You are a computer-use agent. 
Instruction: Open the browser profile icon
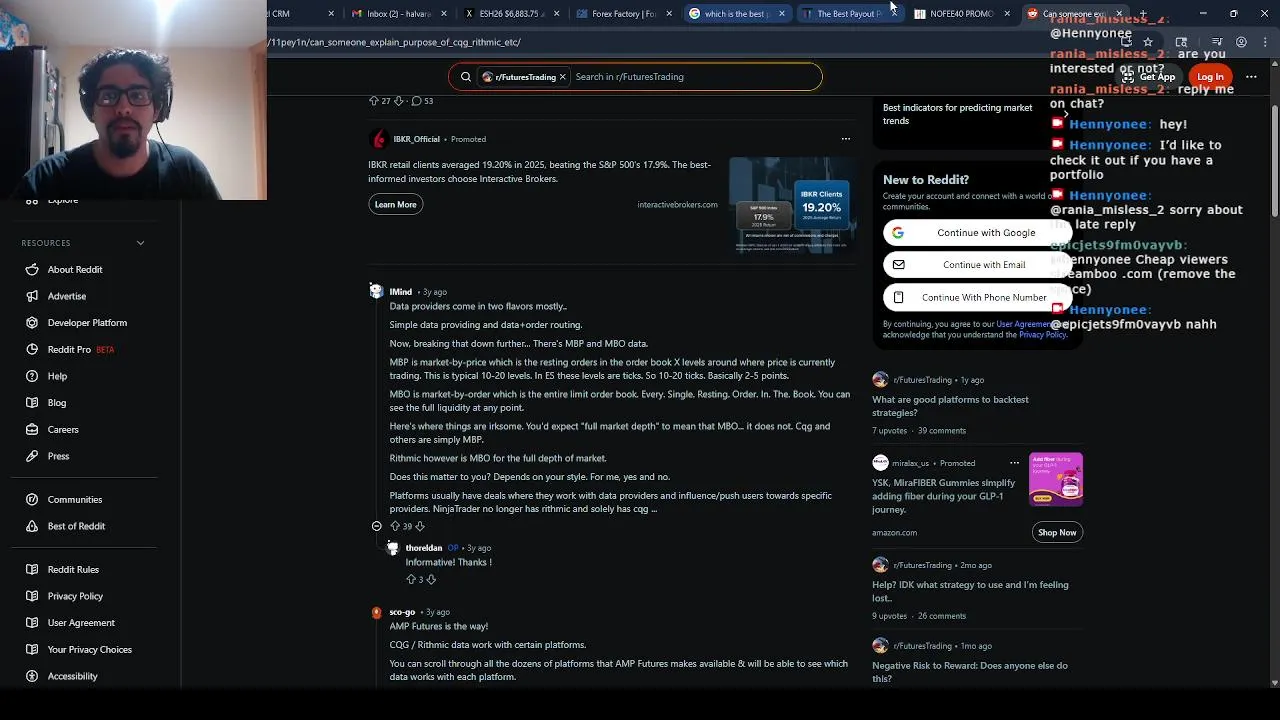pos(1241,42)
